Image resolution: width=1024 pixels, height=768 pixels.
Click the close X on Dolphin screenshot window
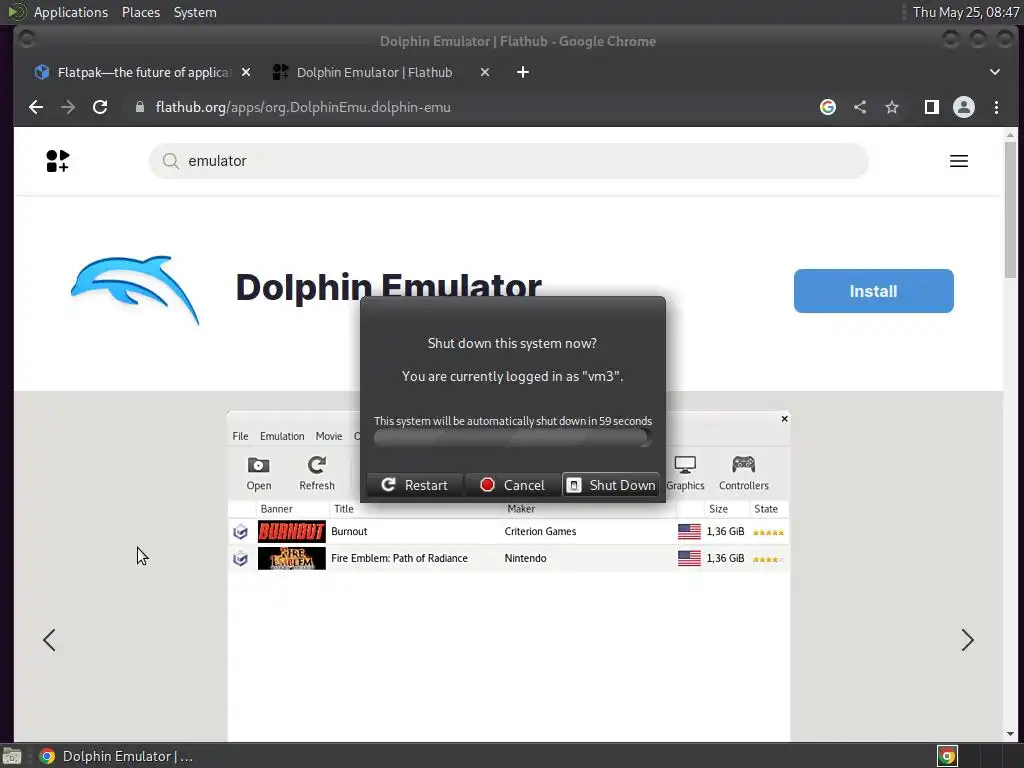[x=784, y=419]
